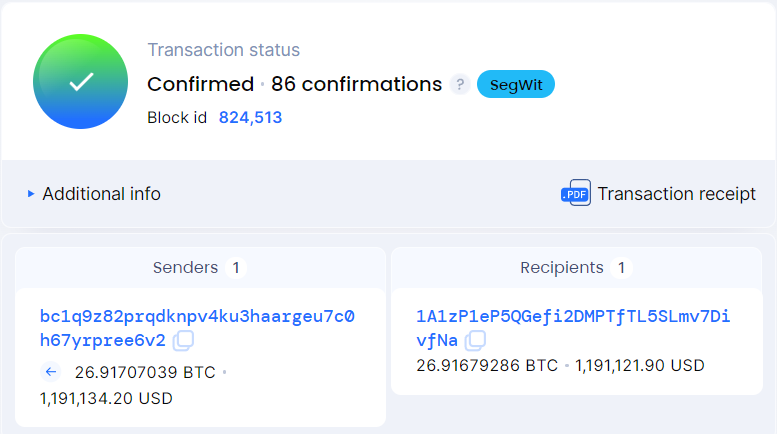Copy the recipient address
The image size is (777, 434).
click(475, 341)
